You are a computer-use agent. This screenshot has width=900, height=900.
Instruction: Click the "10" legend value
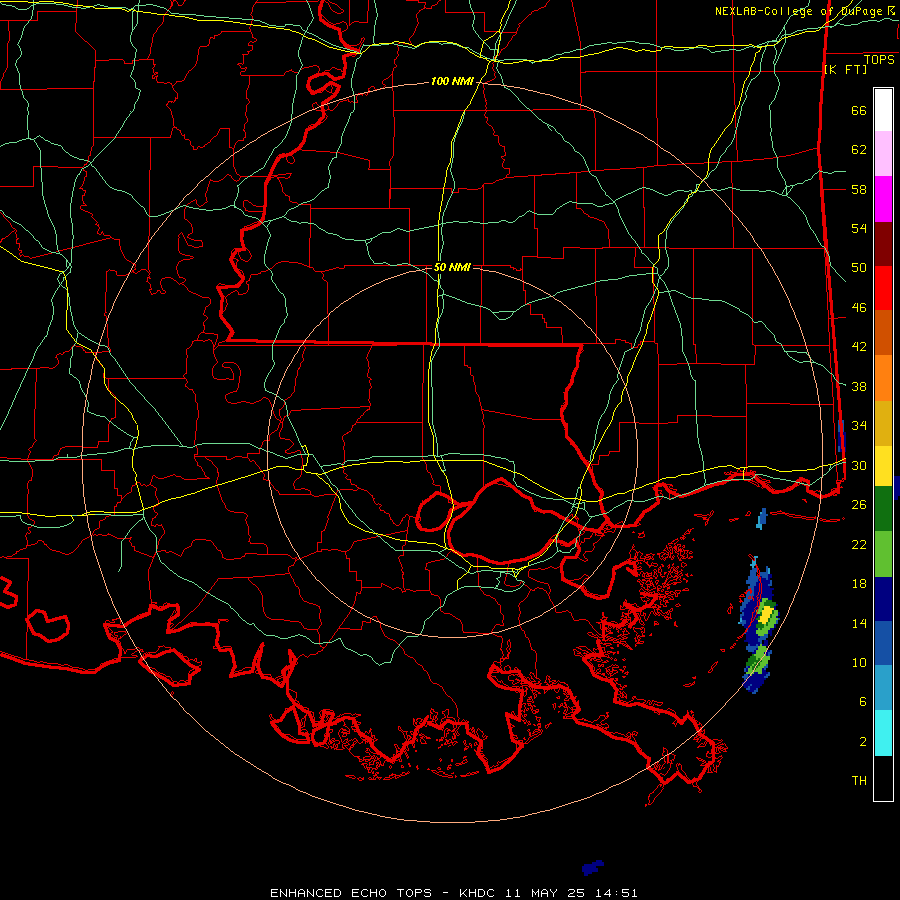pyautogui.click(x=859, y=662)
